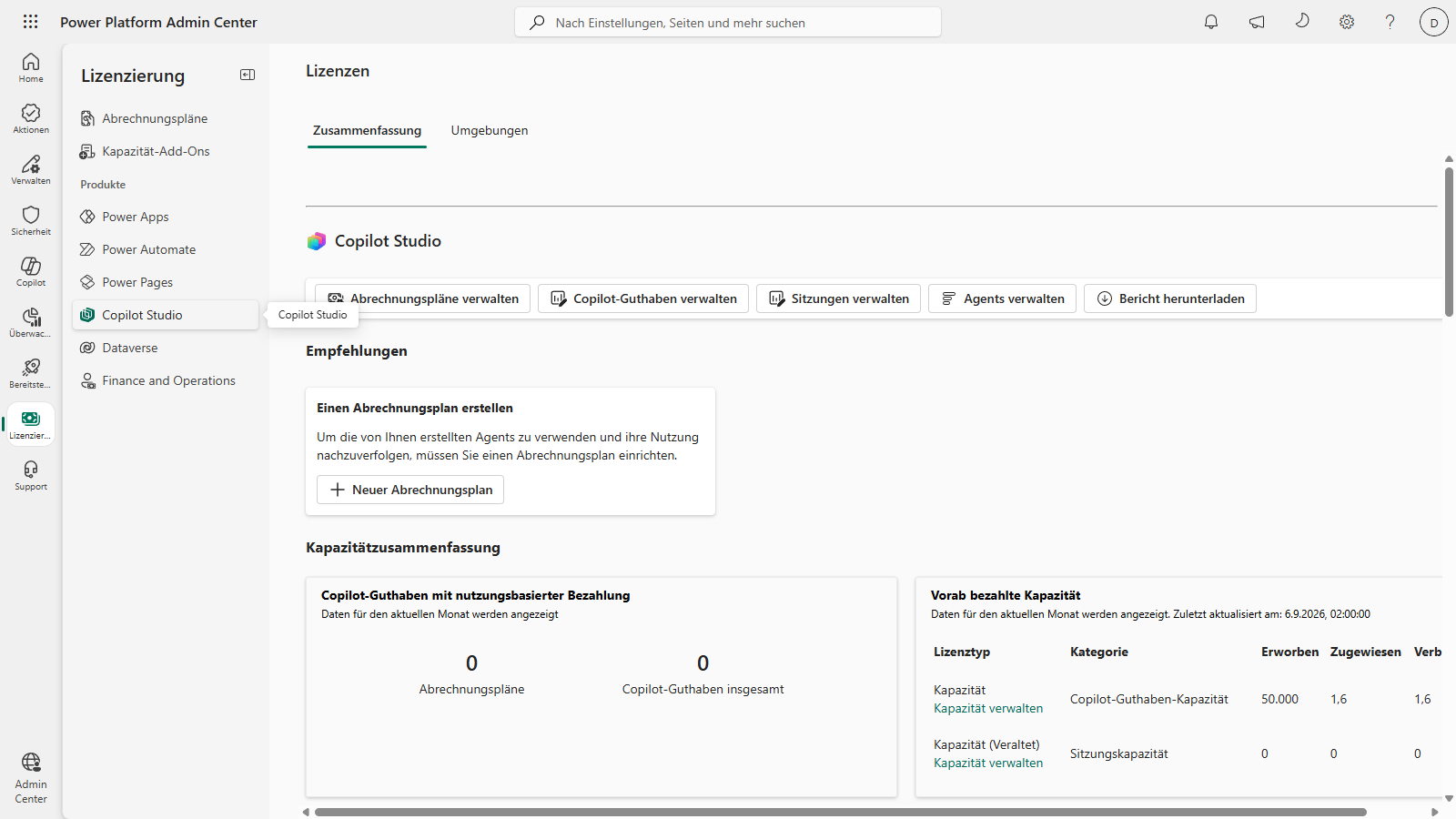Open Kapazität verwalten under Kapazität (Veraltet)
The height and width of the screenshot is (819, 1456).
[988, 763]
